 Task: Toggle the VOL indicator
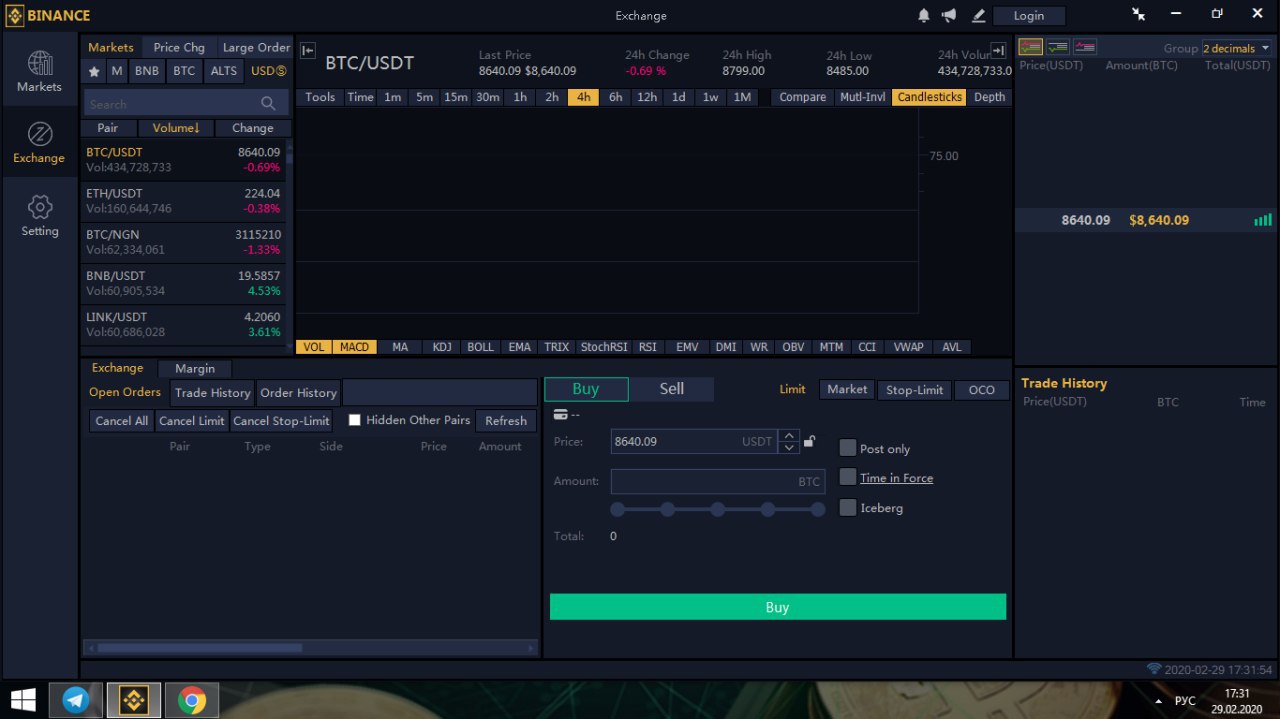click(314, 347)
